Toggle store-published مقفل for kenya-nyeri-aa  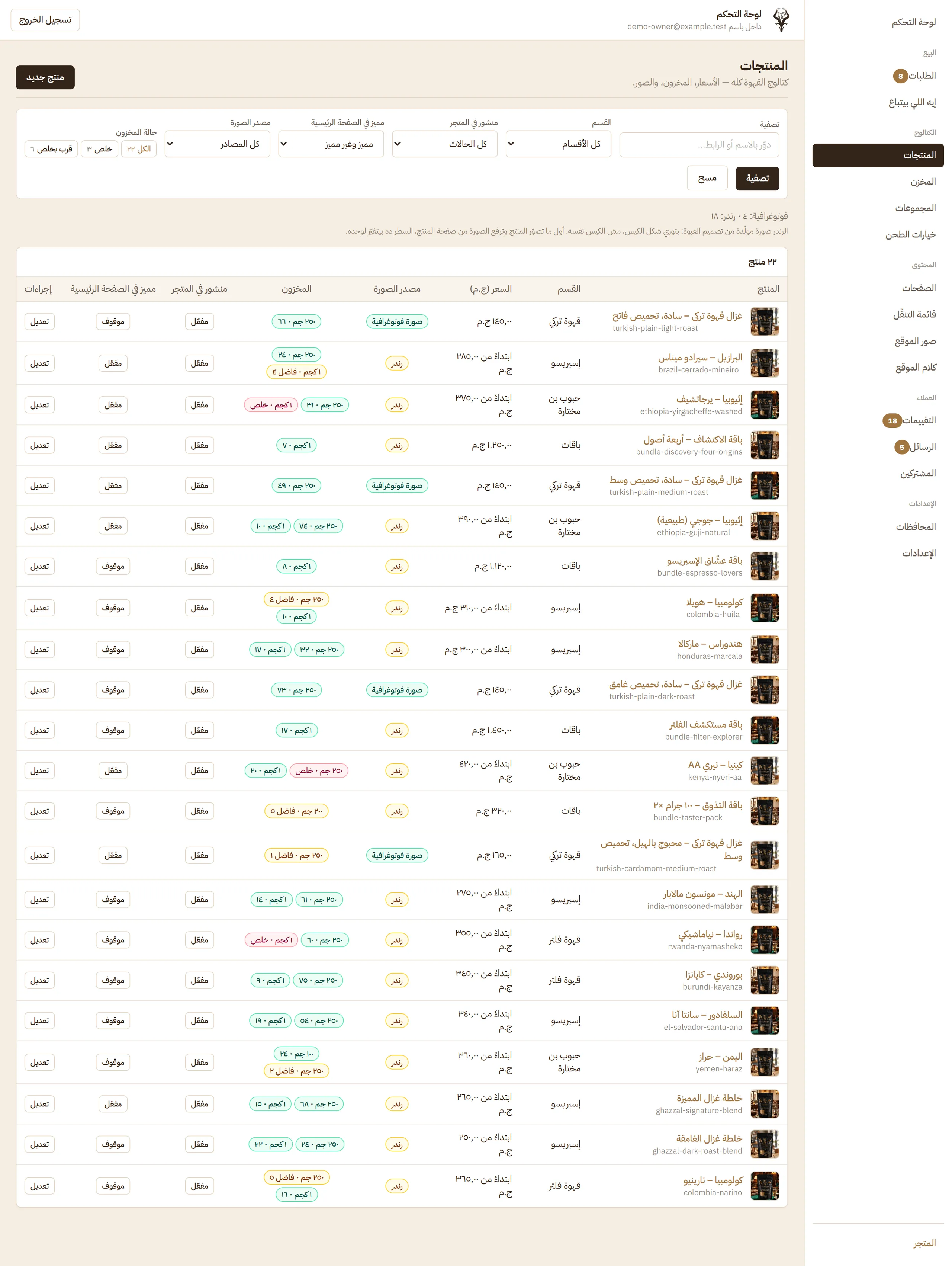[199, 770]
